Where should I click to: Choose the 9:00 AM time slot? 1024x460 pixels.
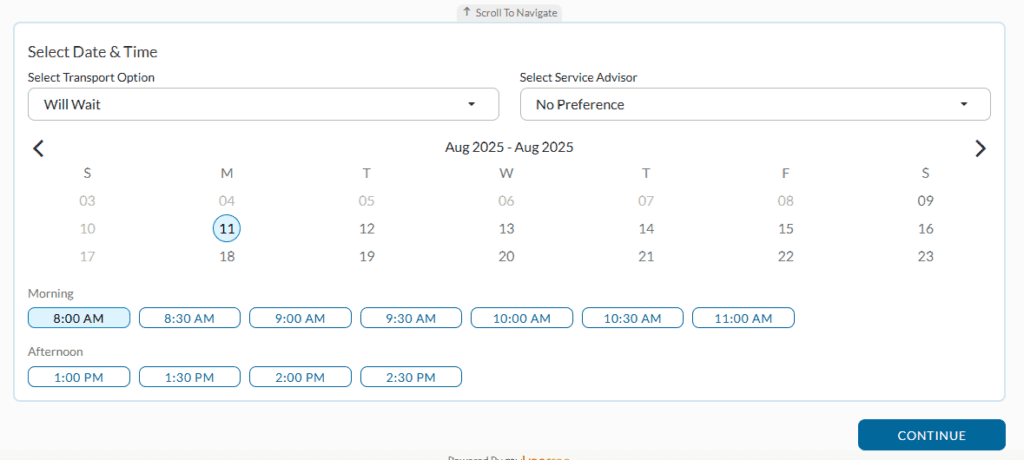pos(300,318)
